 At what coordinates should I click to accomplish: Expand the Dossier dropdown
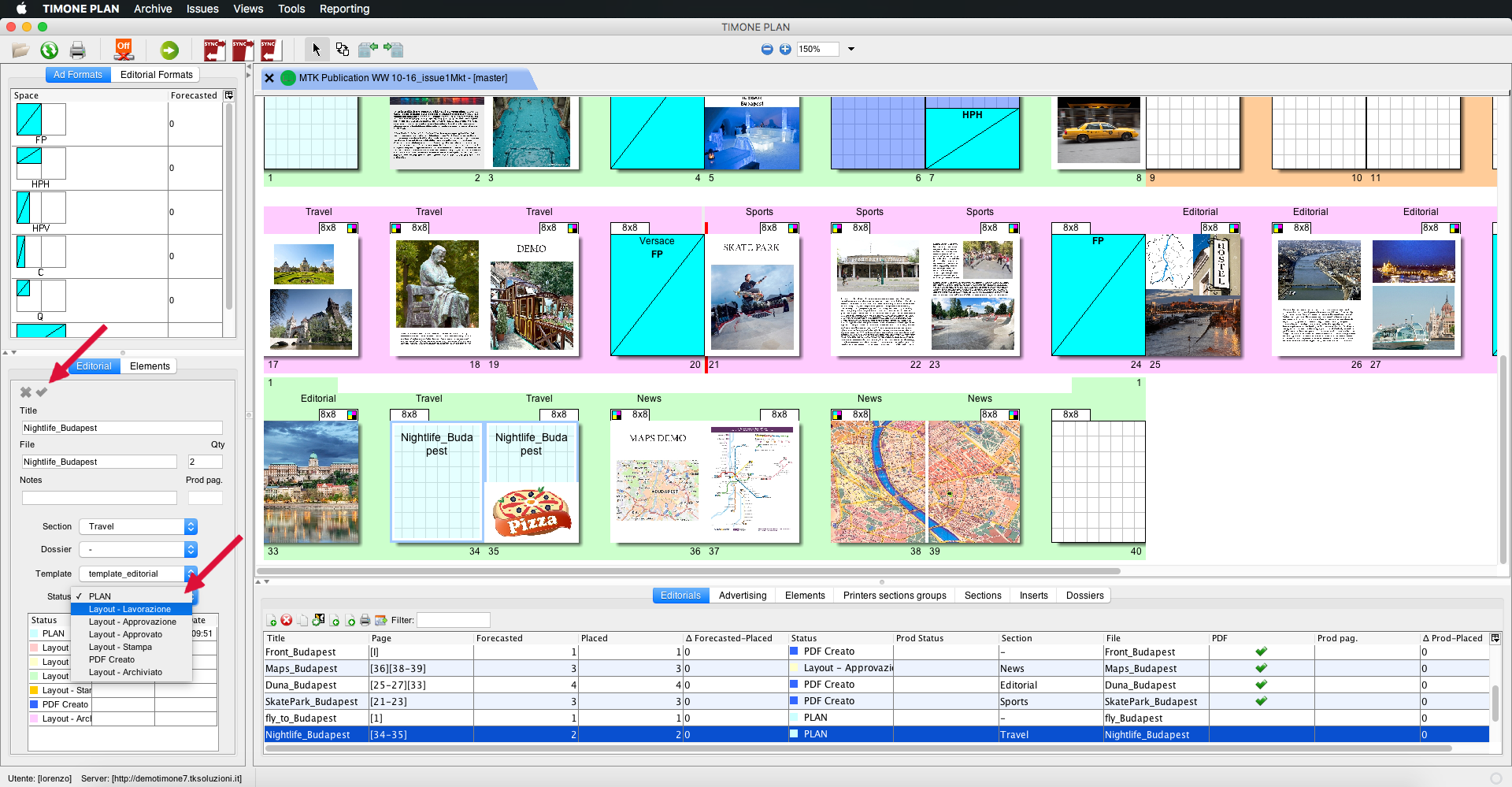click(191, 550)
